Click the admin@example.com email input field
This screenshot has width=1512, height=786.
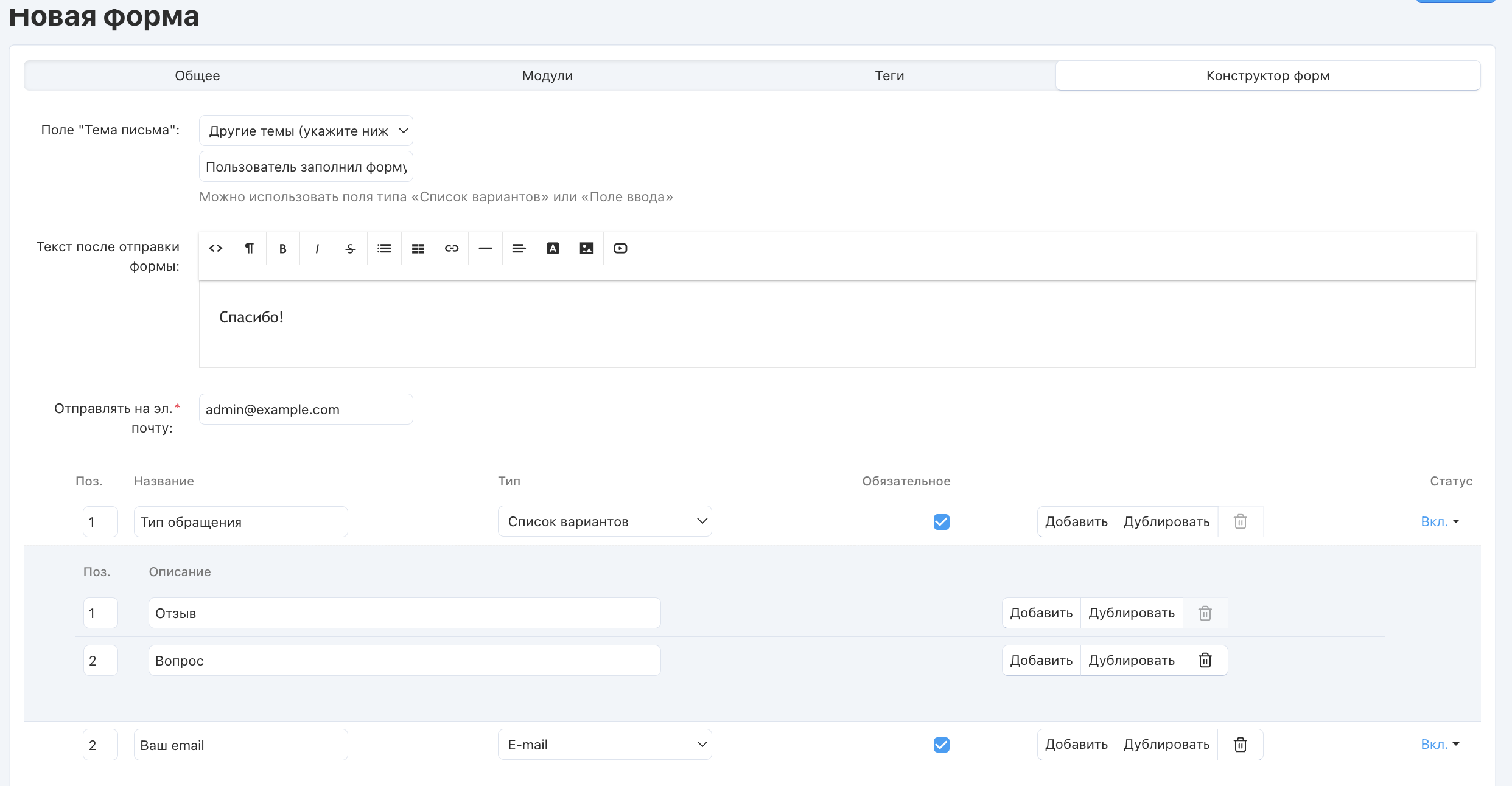pos(306,409)
